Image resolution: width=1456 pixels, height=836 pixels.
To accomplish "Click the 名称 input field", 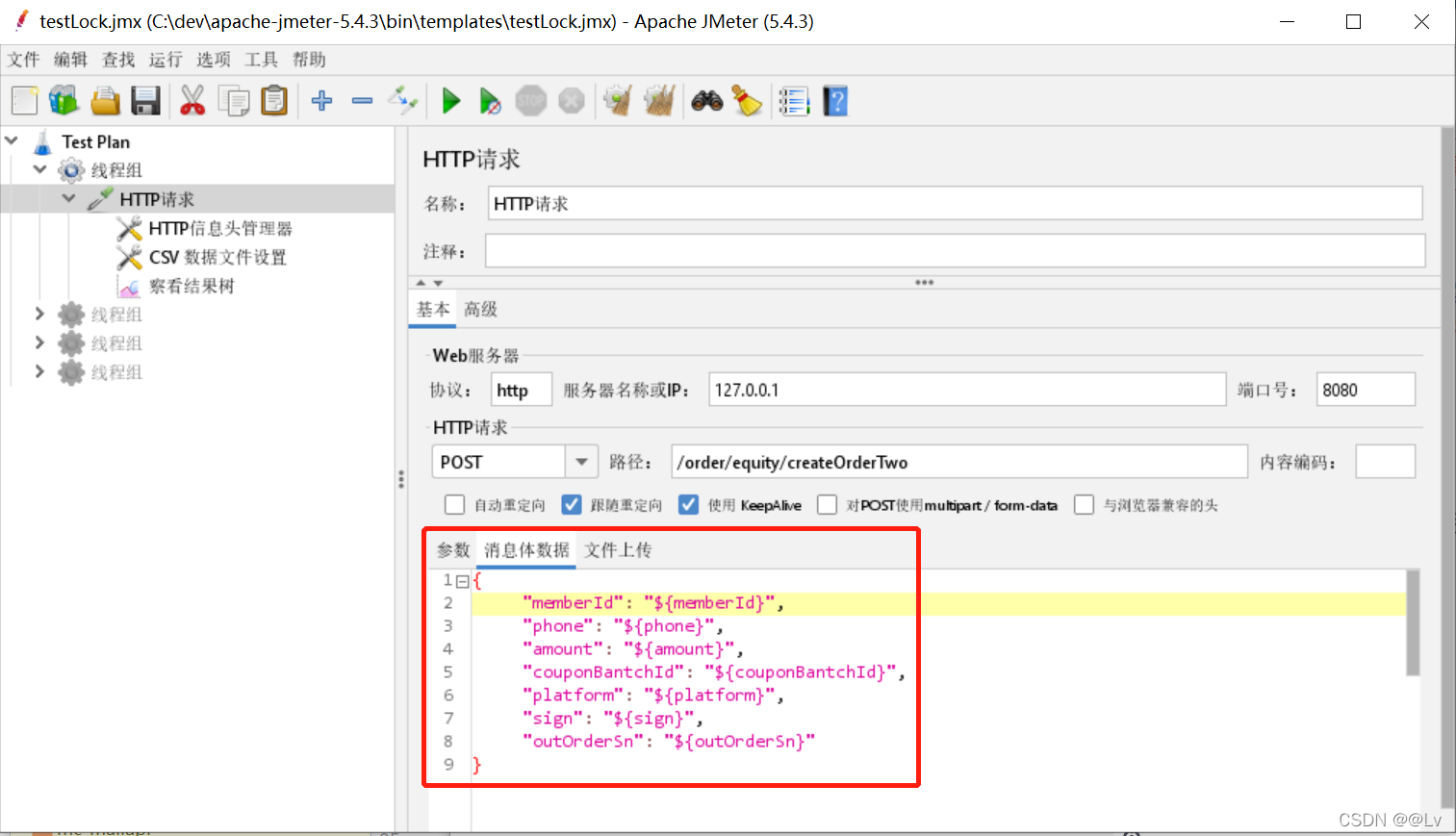I will click(955, 203).
